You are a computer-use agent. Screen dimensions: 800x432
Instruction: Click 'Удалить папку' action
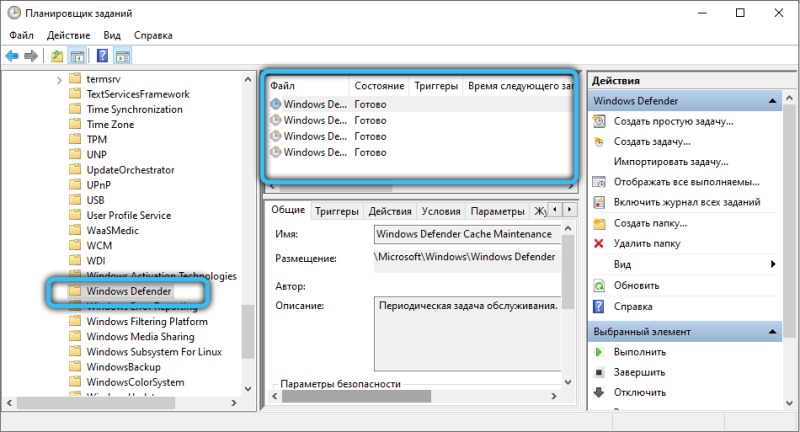[x=647, y=244]
